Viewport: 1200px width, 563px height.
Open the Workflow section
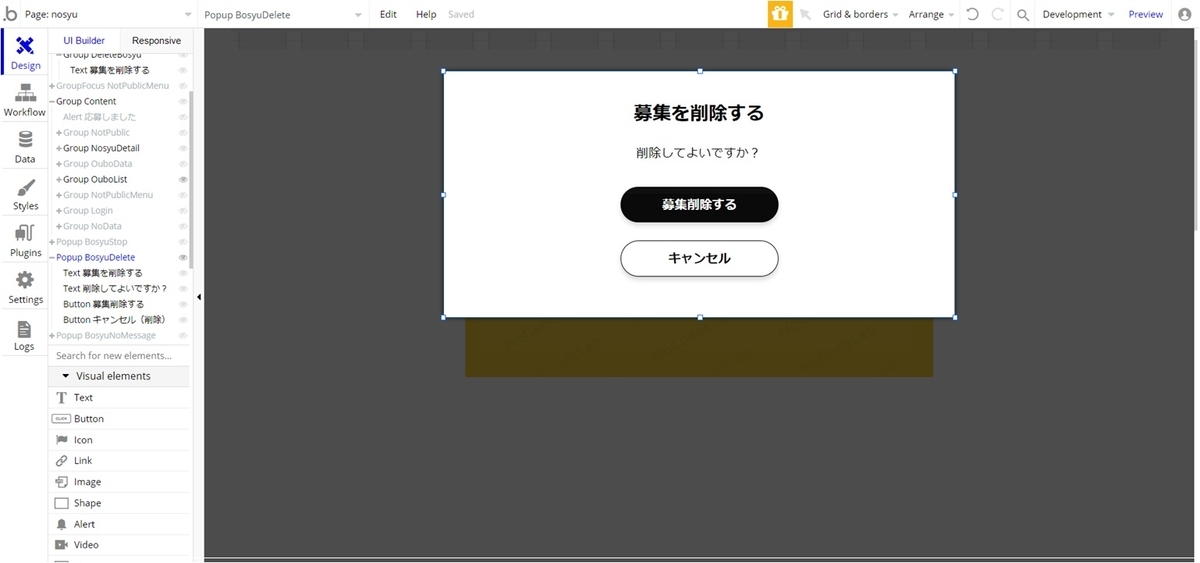[25, 100]
